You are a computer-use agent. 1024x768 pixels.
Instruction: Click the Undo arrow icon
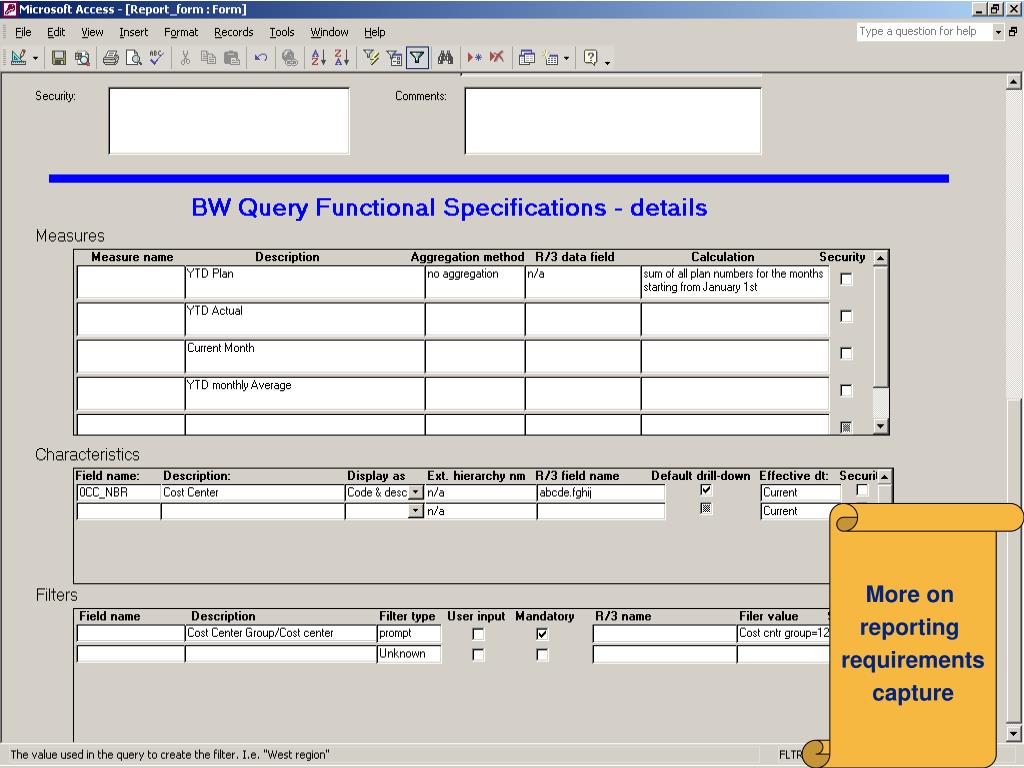click(261, 58)
